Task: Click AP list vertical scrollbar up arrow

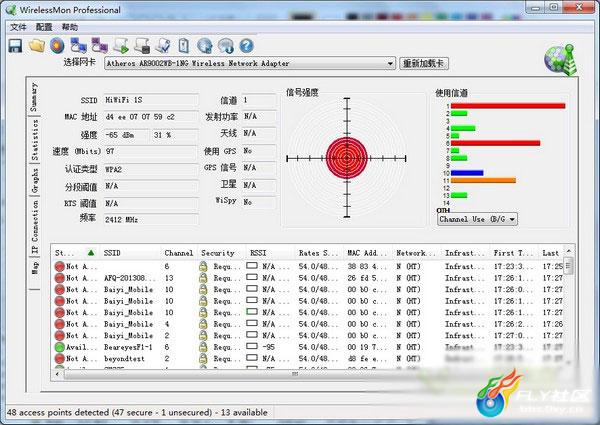Action: click(569, 251)
